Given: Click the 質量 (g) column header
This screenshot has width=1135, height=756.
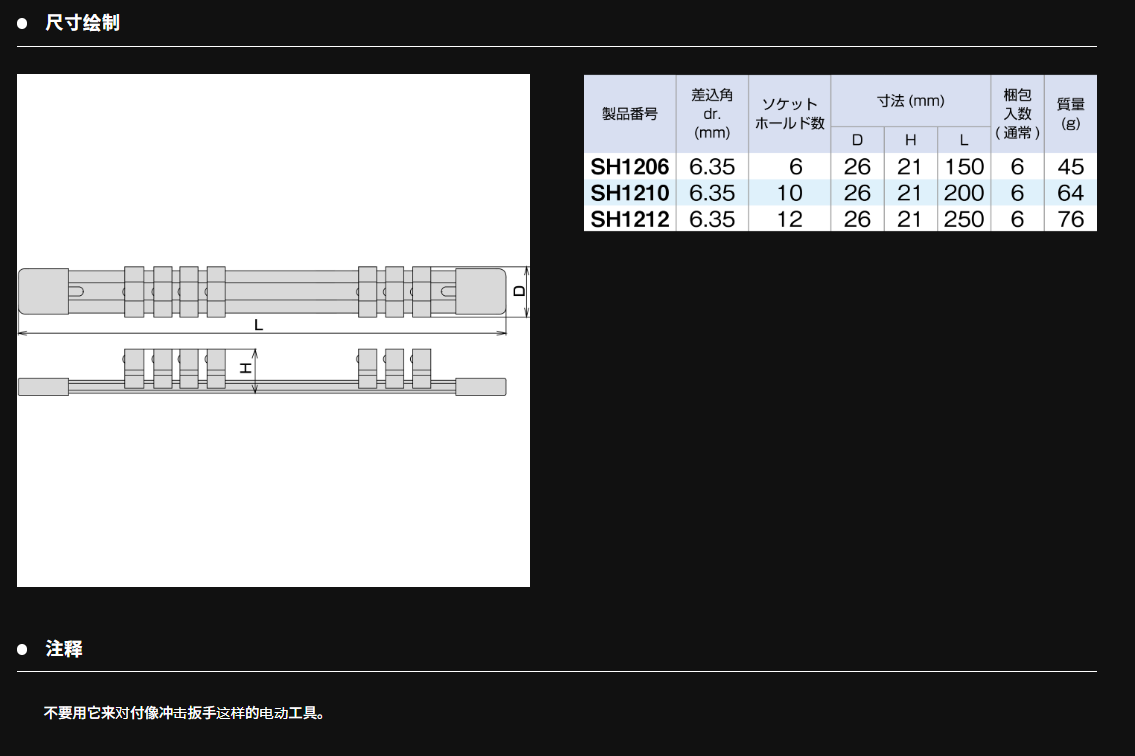Looking at the screenshot, I should tap(1070, 114).
